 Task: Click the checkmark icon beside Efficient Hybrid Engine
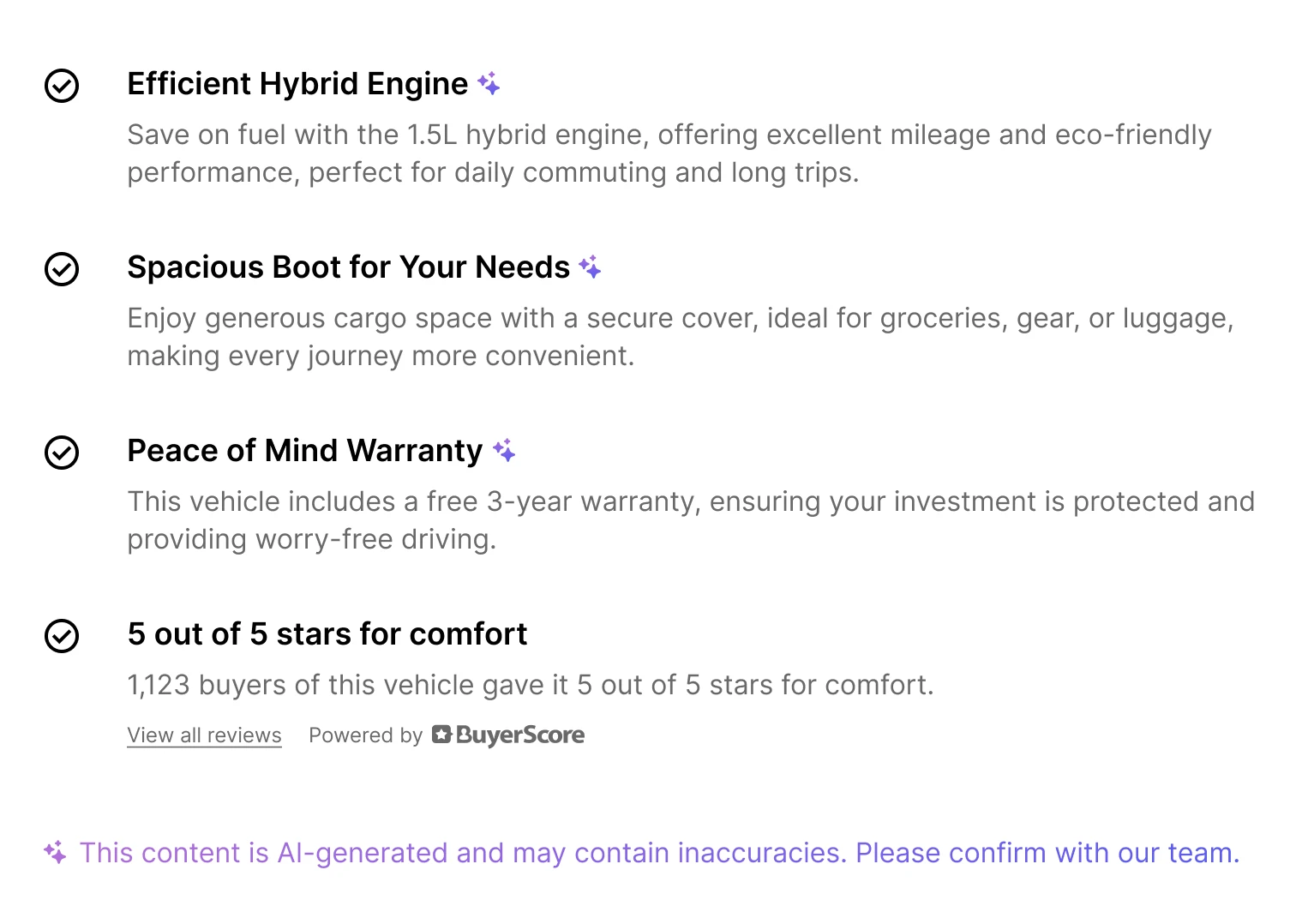tap(61, 86)
